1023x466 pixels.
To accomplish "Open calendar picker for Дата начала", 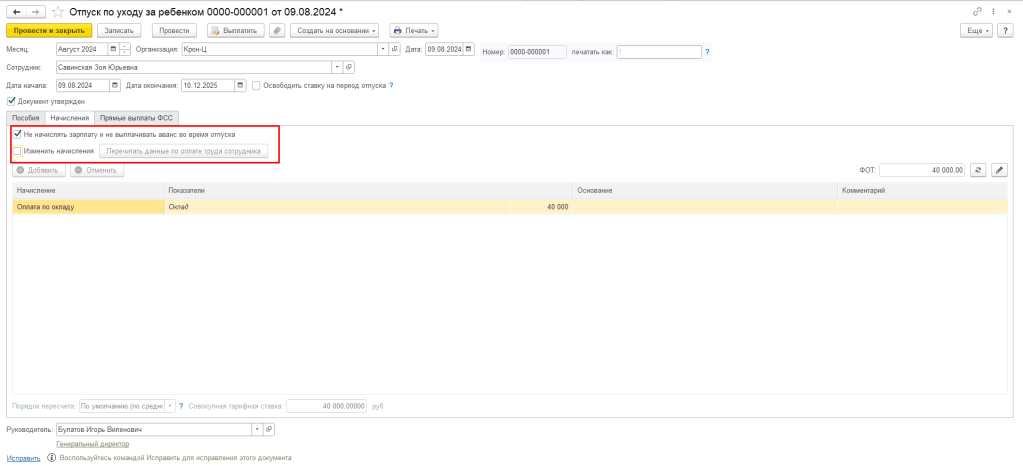I will point(116,85).
